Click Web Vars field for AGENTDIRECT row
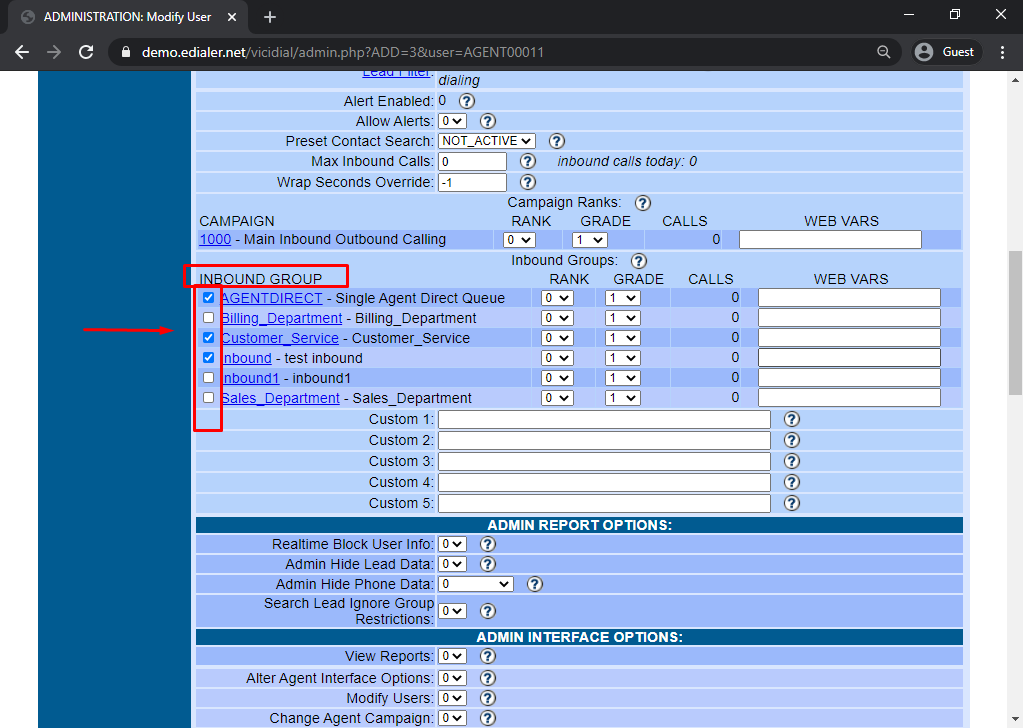 pos(849,298)
